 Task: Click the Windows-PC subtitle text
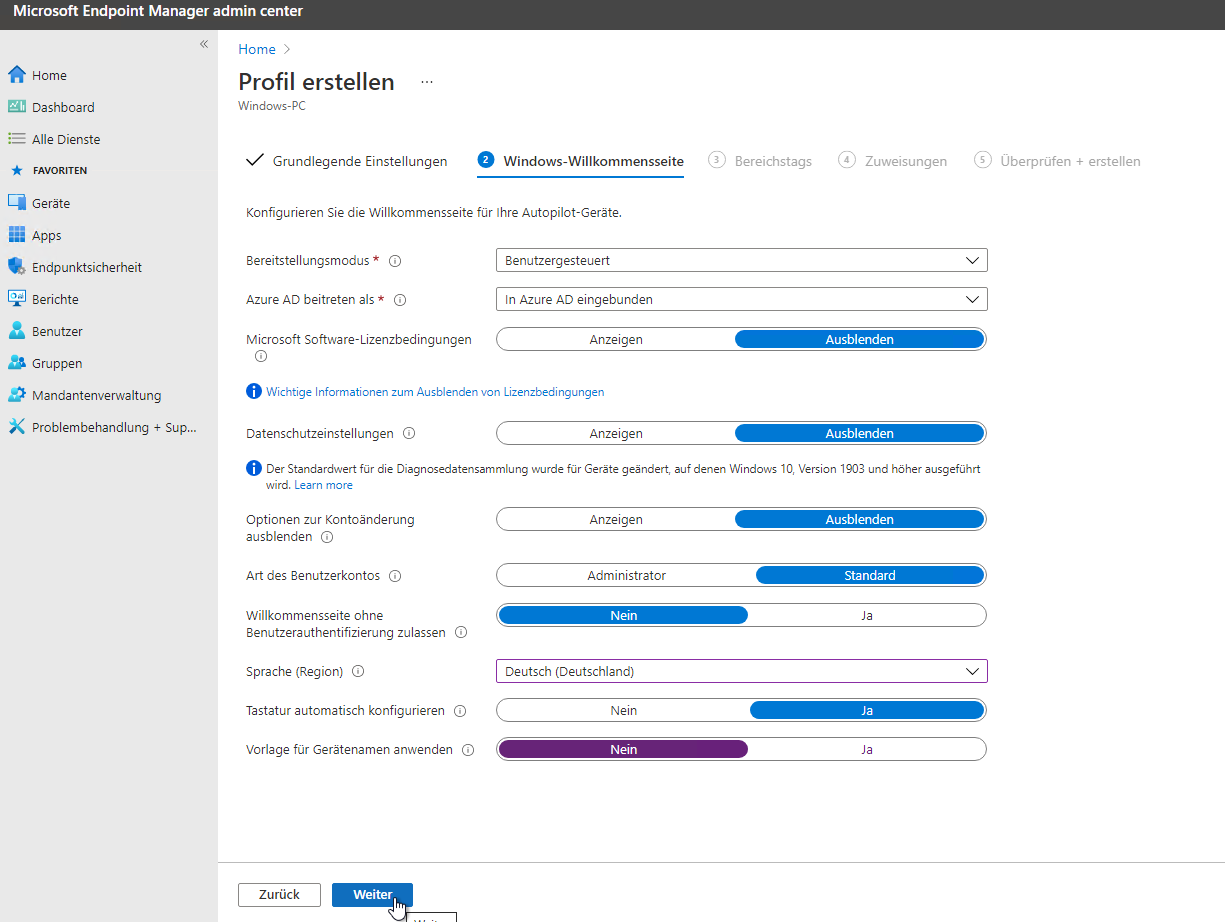pyautogui.click(x=272, y=105)
